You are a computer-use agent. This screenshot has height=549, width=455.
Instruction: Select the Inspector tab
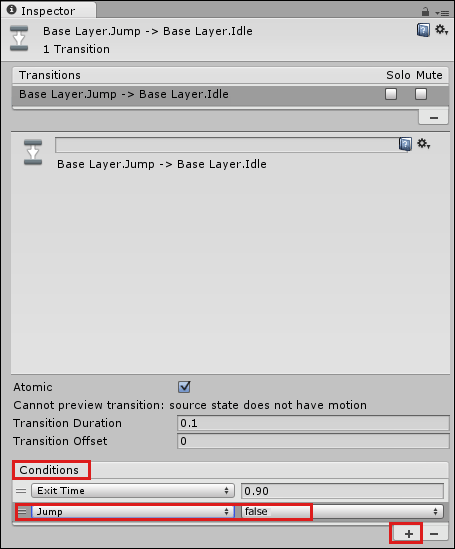[48, 11]
